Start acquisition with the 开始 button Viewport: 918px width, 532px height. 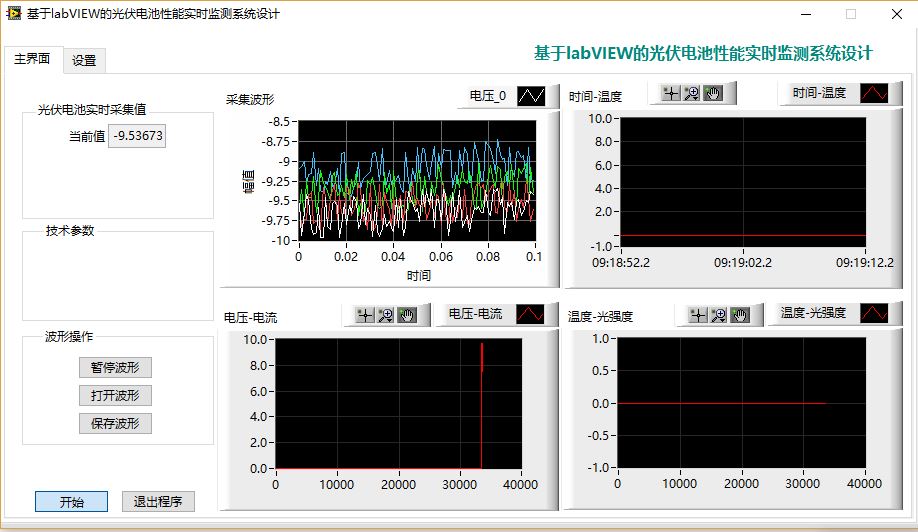(x=71, y=502)
